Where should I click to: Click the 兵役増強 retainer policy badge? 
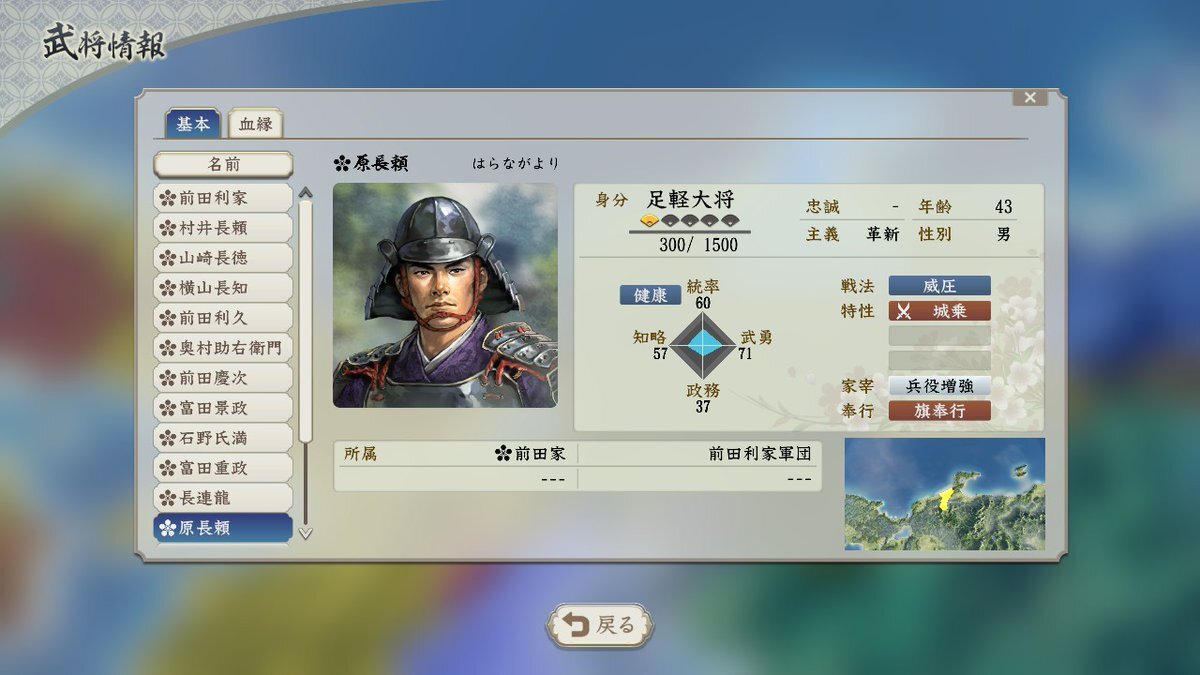(940, 386)
